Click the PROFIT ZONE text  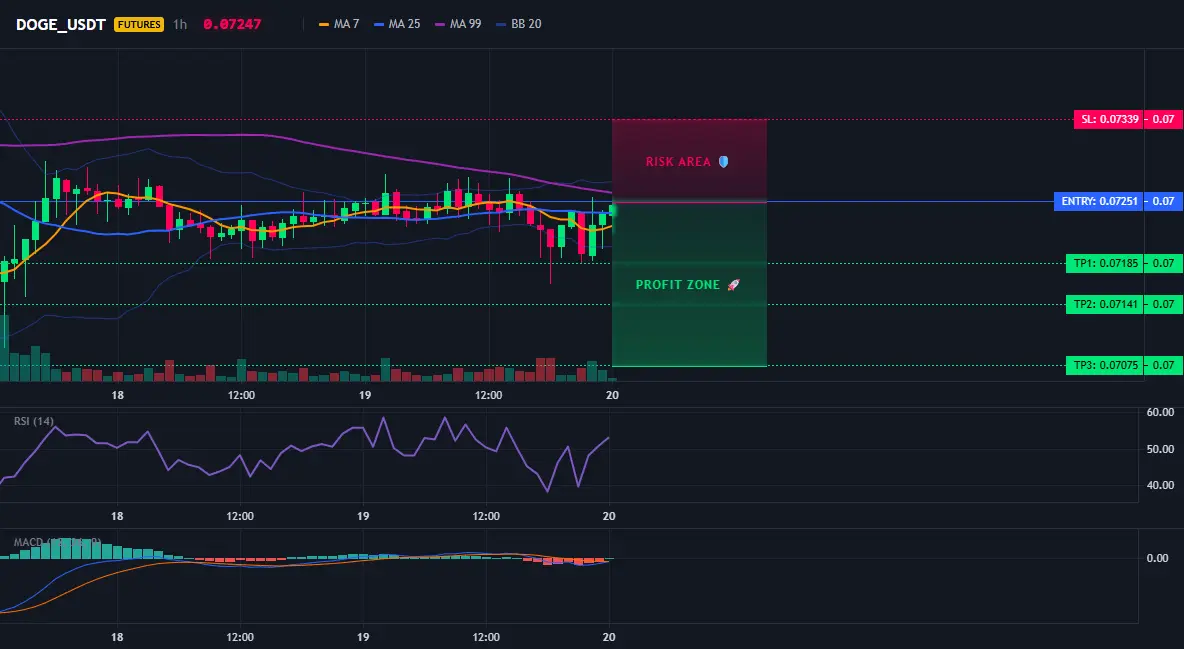(x=678, y=285)
